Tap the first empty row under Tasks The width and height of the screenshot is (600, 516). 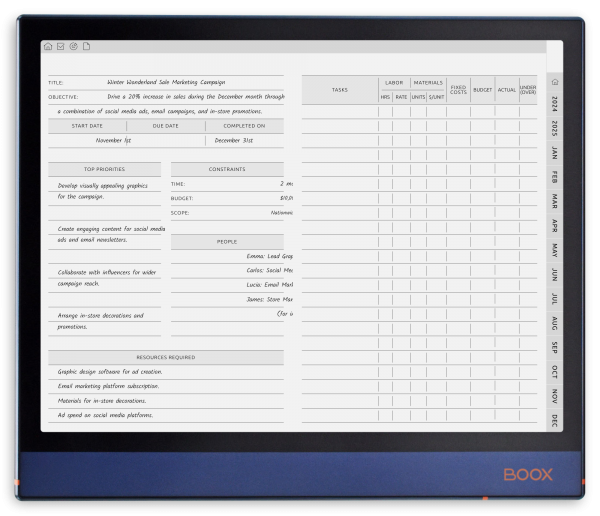click(x=339, y=112)
